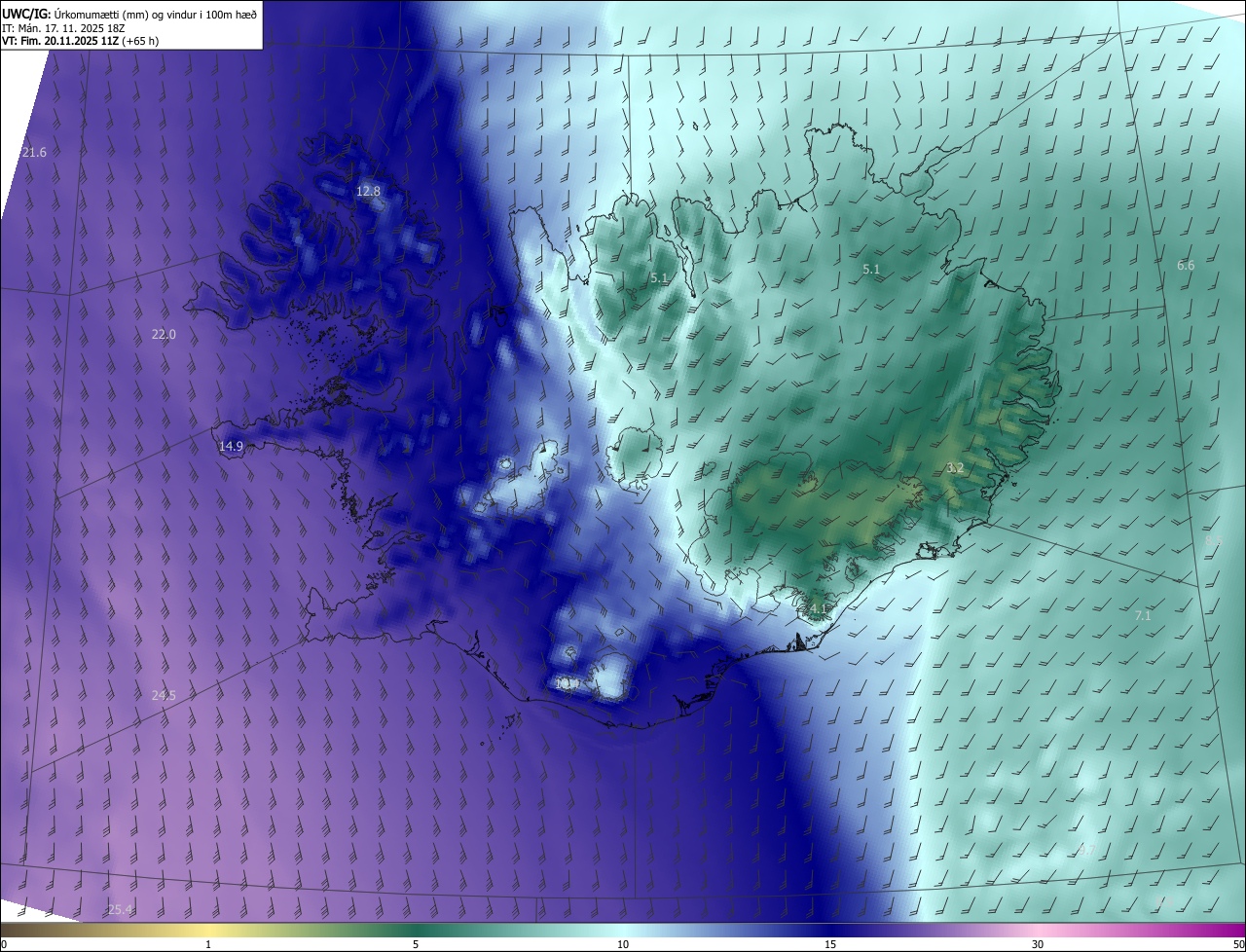Click the 50 tick label on the scale
The width and height of the screenshot is (1246, 952).
[1238, 944]
